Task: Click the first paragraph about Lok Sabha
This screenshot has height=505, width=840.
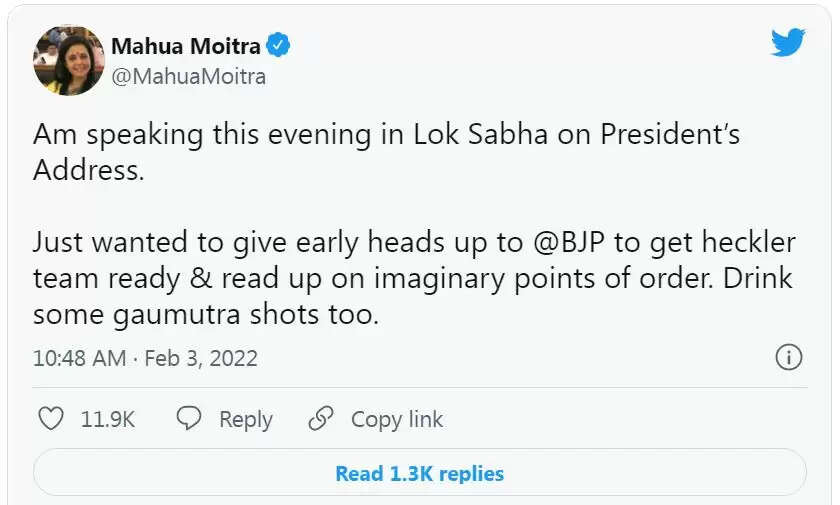Action: 386,152
